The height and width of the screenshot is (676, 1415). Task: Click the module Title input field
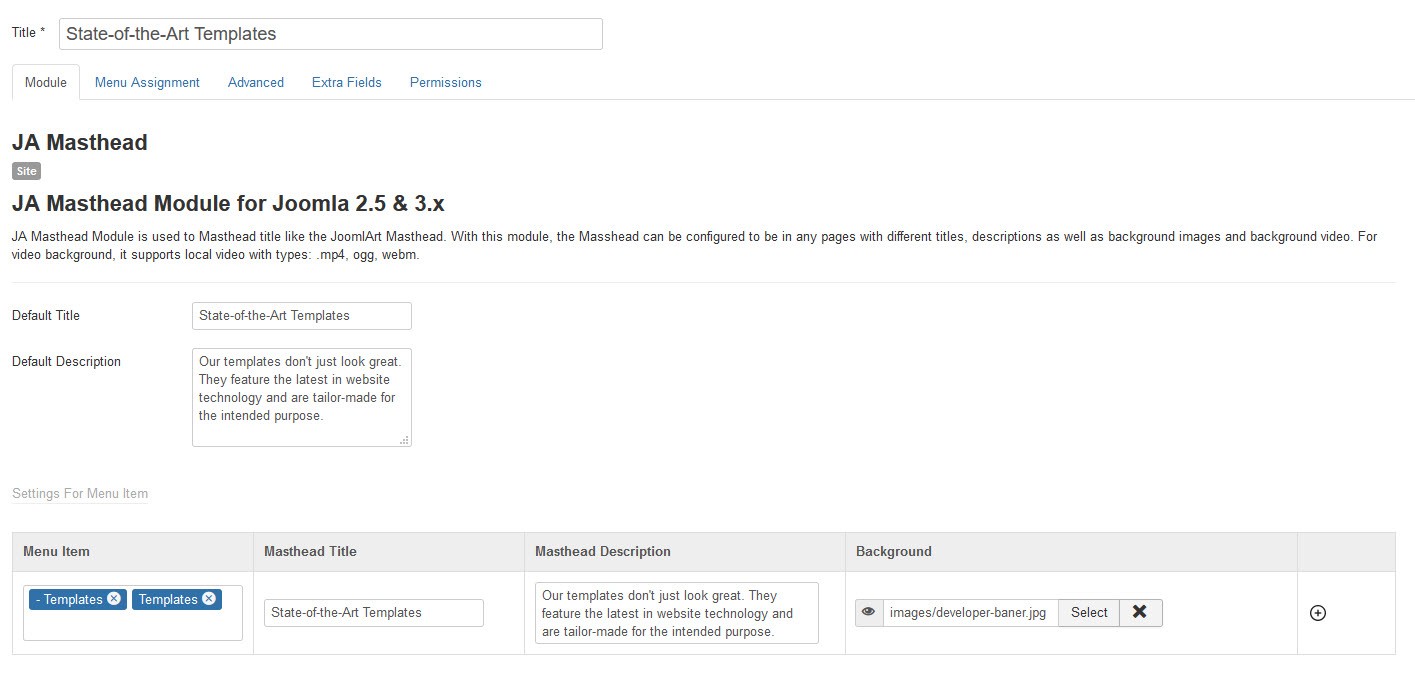tap(331, 34)
